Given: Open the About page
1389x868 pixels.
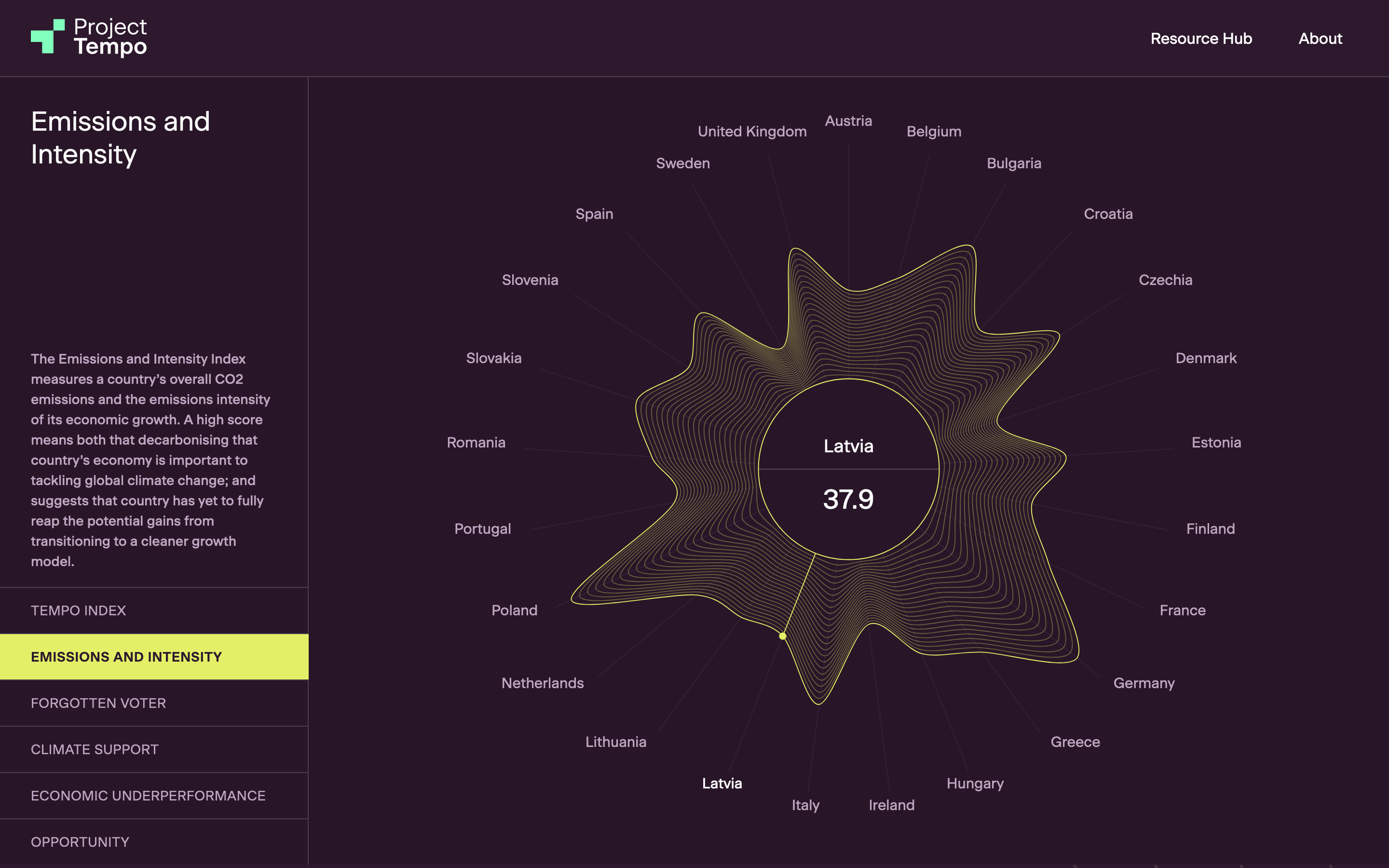Looking at the screenshot, I should click(x=1320, y=39).
